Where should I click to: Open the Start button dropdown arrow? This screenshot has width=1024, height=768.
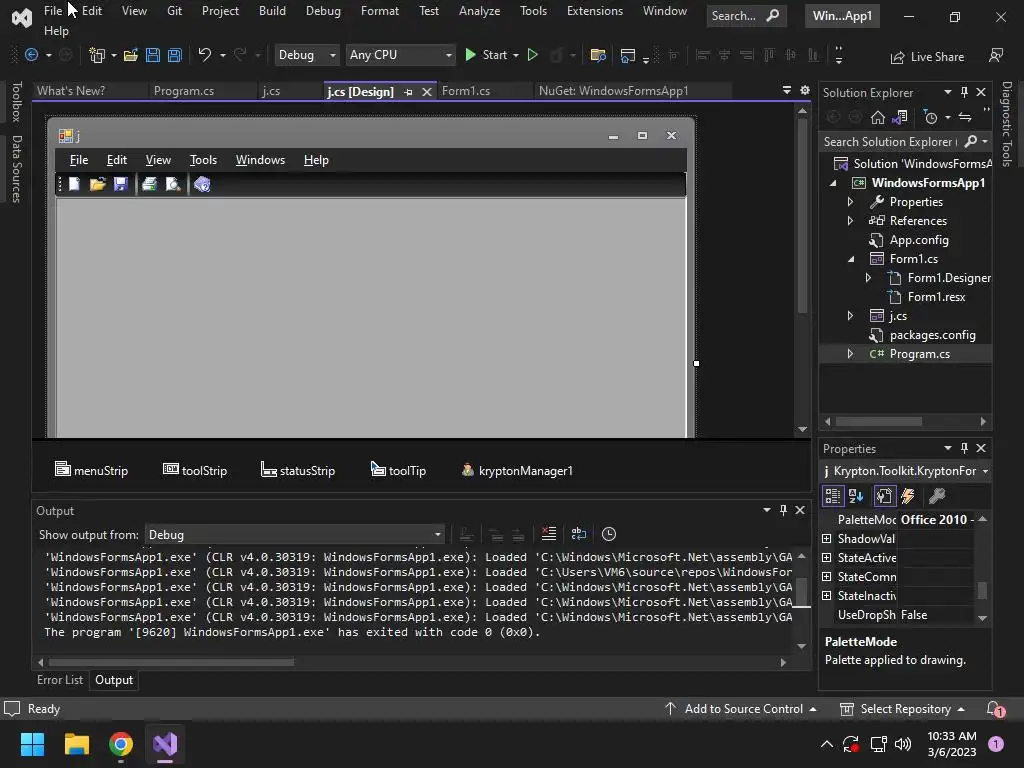coord(516,56)
